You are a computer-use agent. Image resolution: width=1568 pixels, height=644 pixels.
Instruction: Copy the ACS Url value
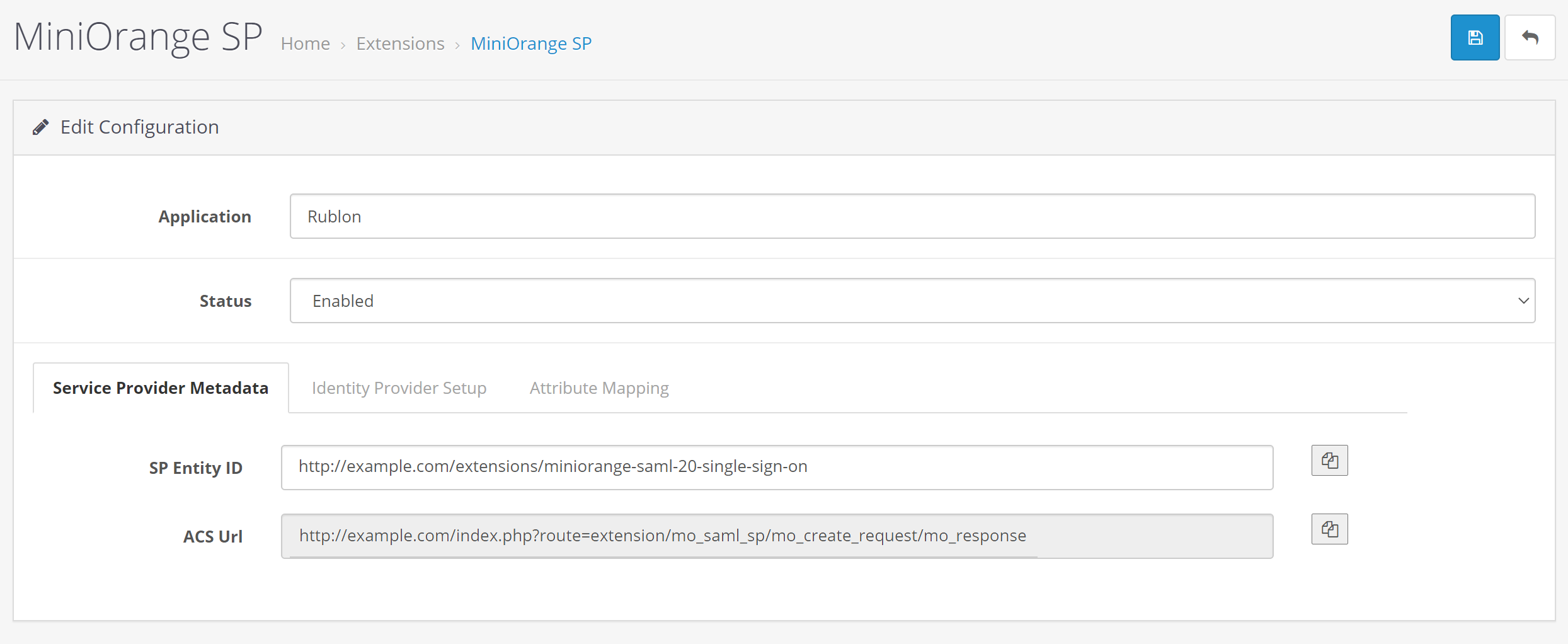coord(1329,529)
